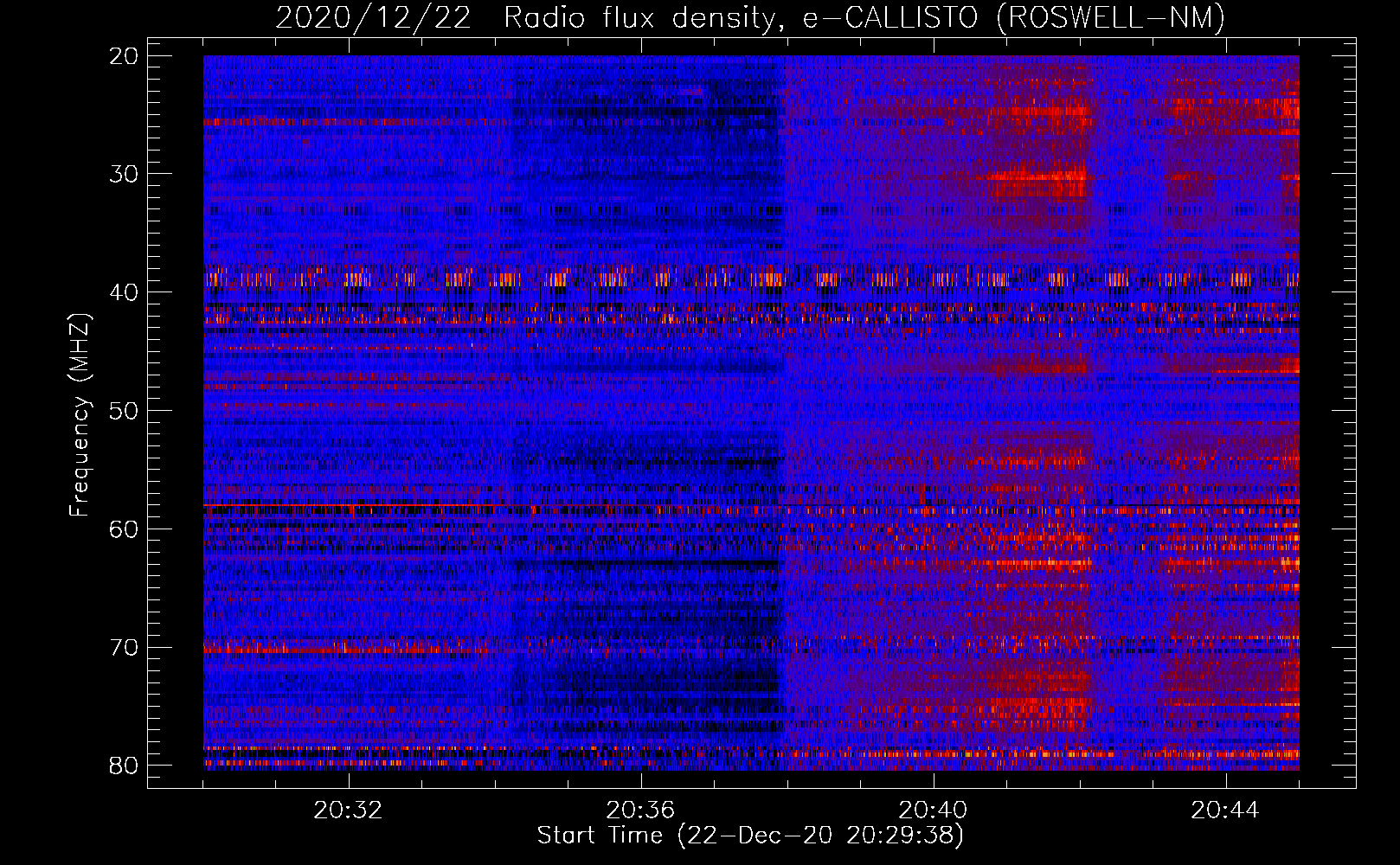Click the 20:36 time tick label
The height and width of the screenshot is (865, 1400).
[640, 811]
